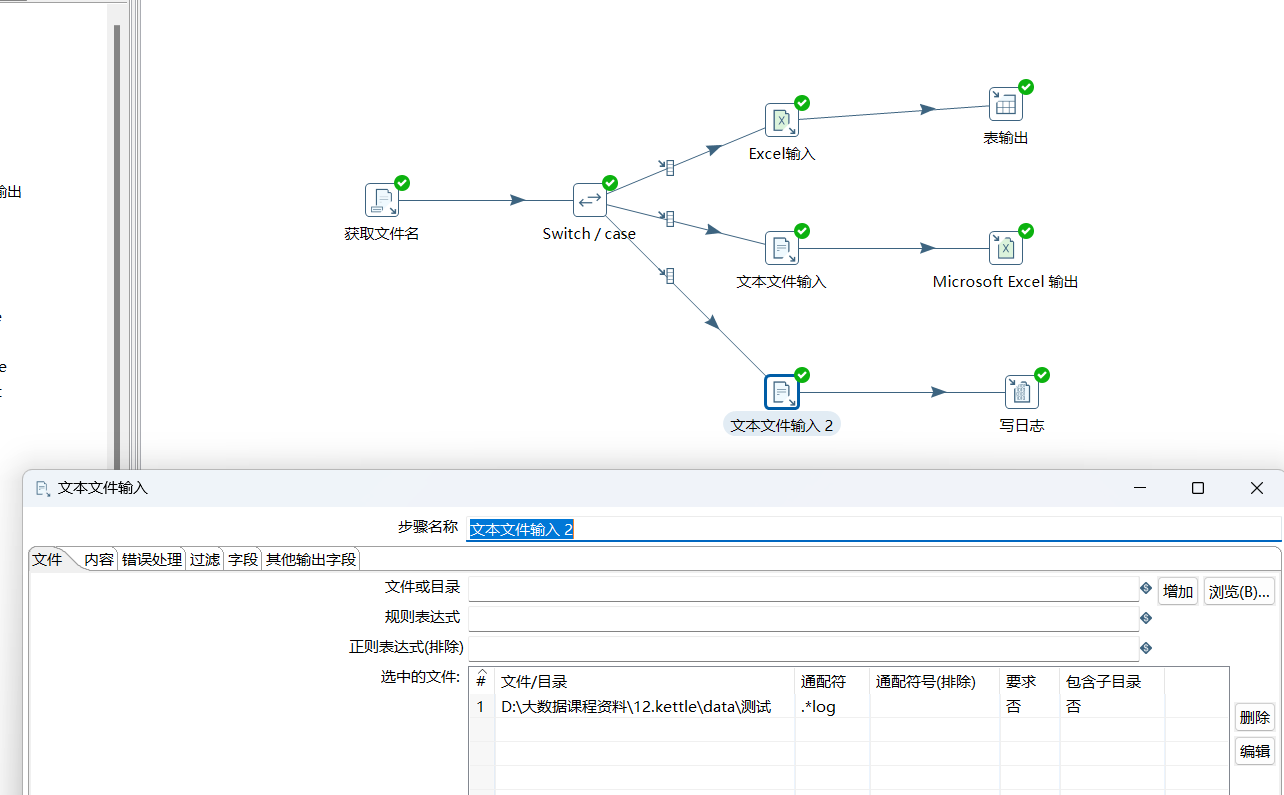Click the 浏览(B)... button
The height and width of the screenshot is (795, 1284).
[1240, 591]
